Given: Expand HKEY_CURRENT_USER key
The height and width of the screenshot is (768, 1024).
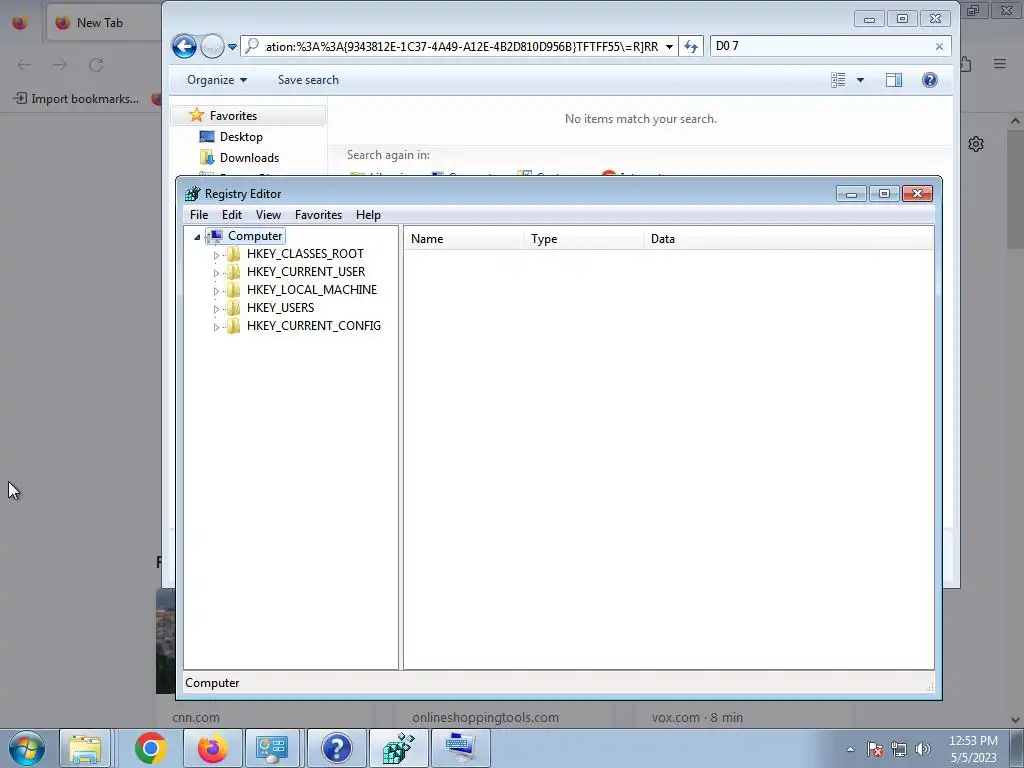Looking at the screenshot, I should 216,273.
